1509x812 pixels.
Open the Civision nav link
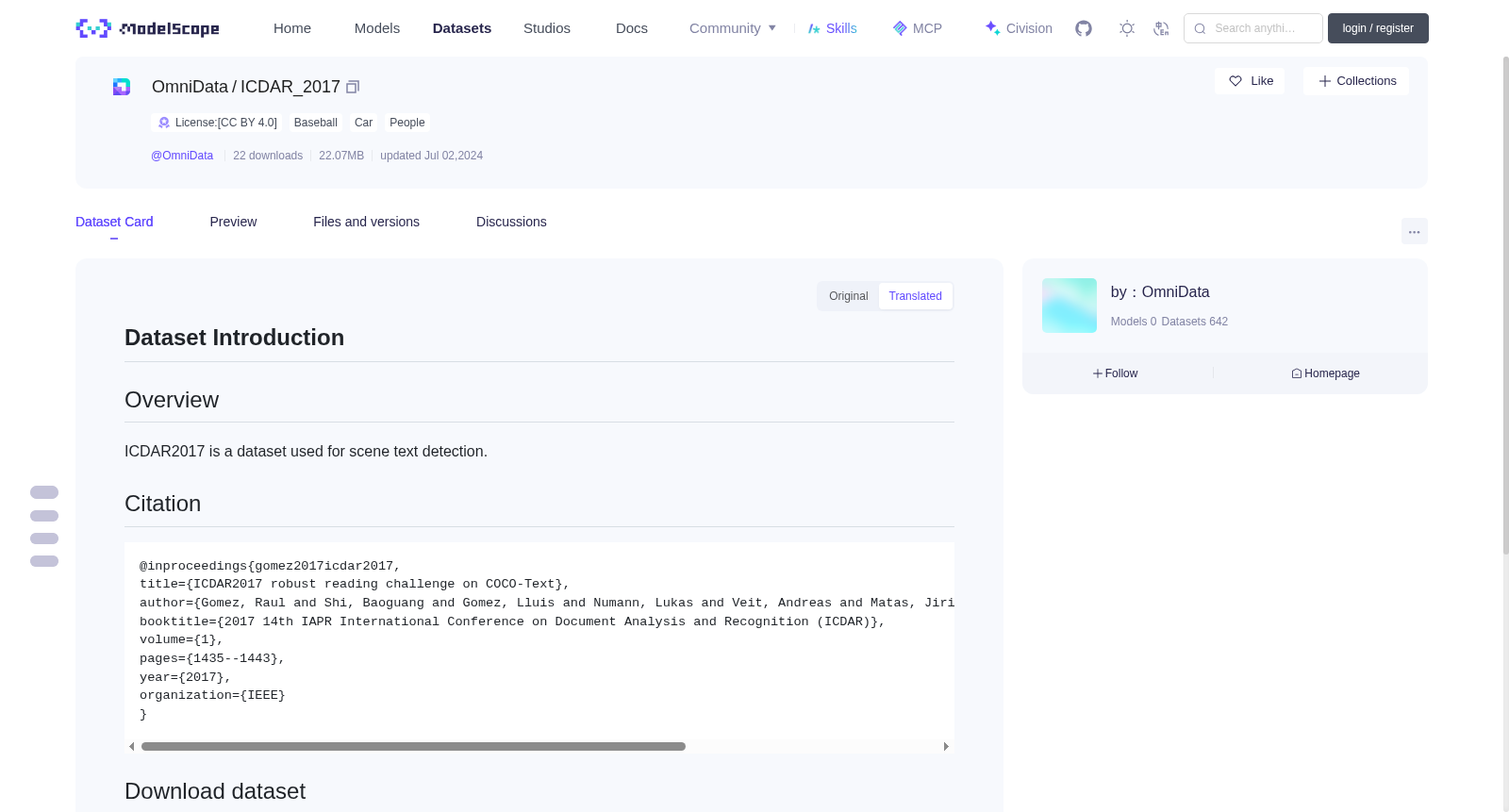[1019, 28]
